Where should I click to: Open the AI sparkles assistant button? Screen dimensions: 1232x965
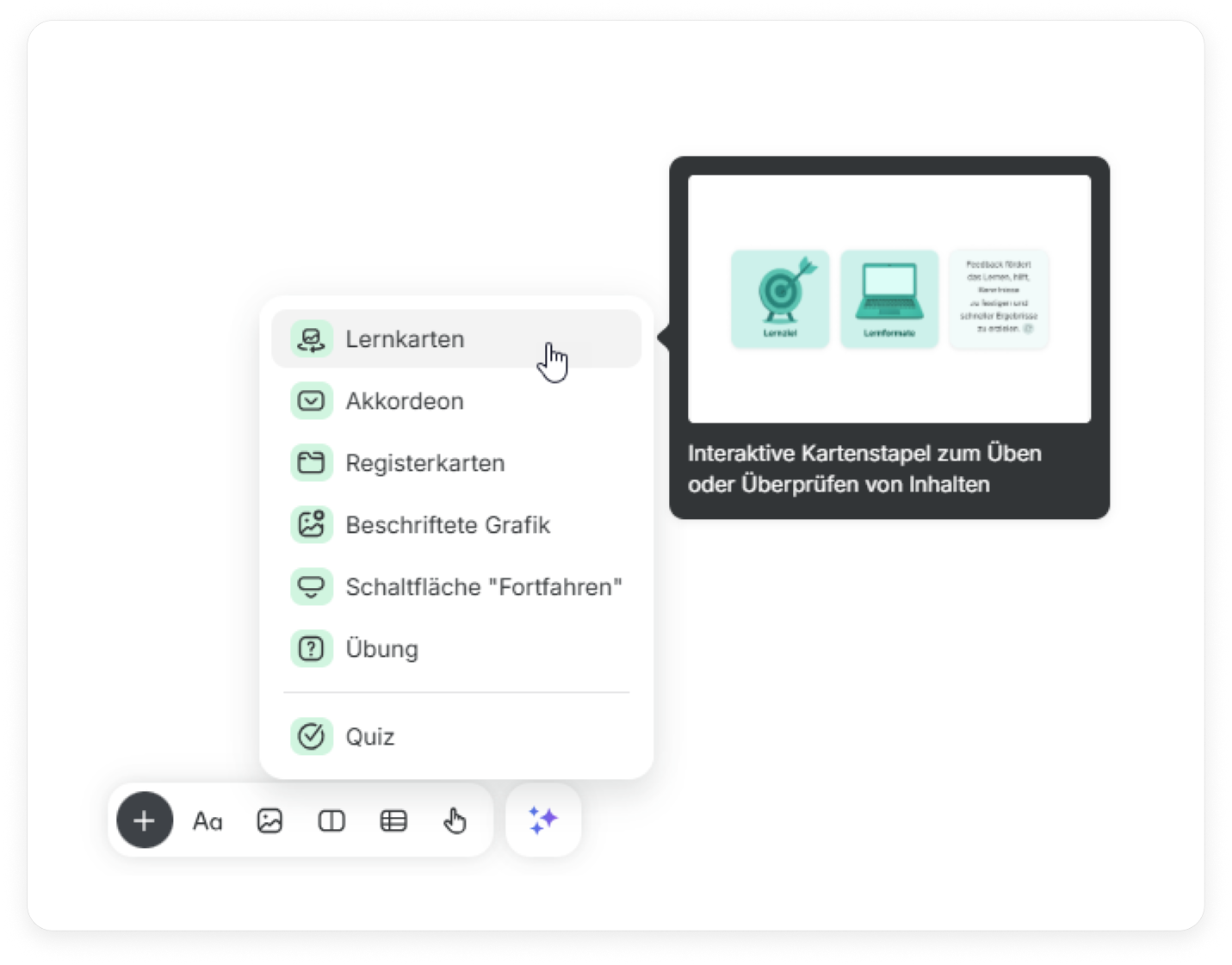[x=543, y=820]
